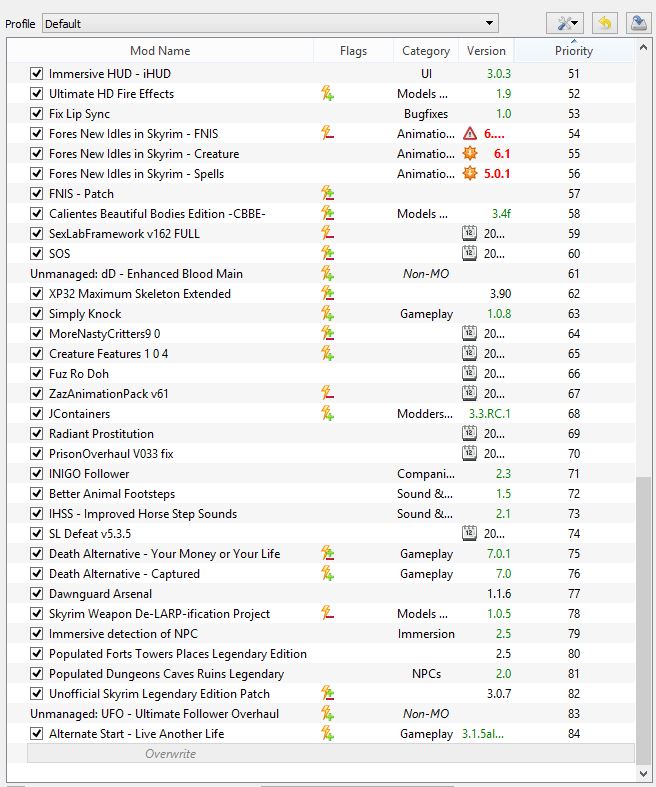Click flag icon for MoreNastyCritters9 0
This screenshot has height=787, width=656.
327,334
